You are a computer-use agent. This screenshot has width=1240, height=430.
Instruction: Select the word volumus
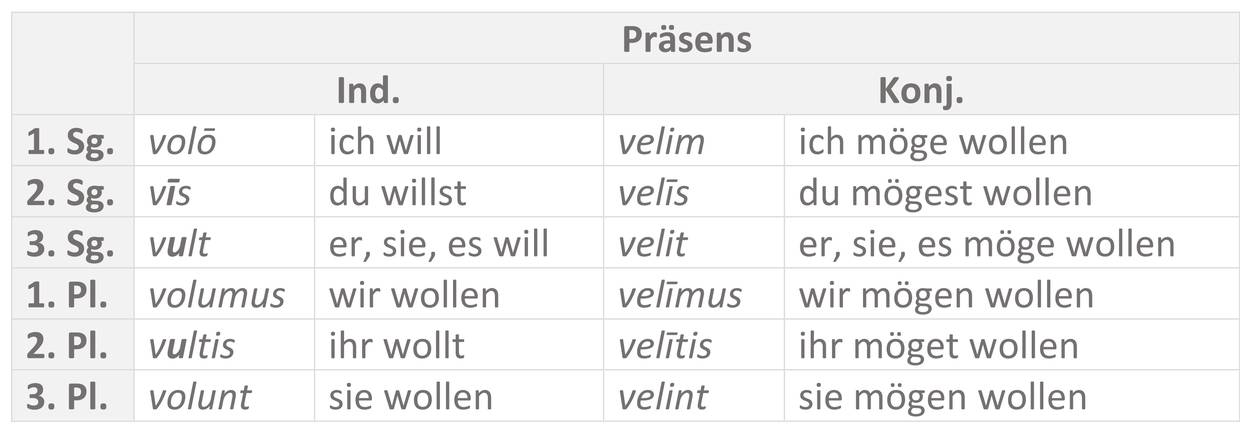pos(216,295)
